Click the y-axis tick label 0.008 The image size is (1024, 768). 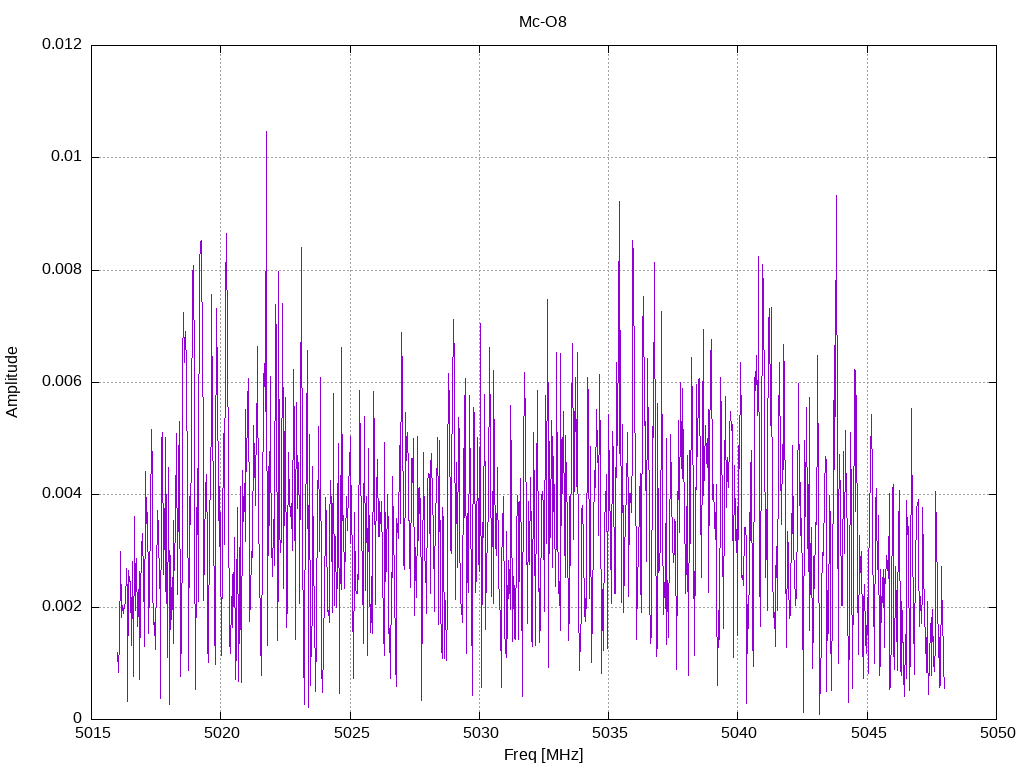(62, 270)
